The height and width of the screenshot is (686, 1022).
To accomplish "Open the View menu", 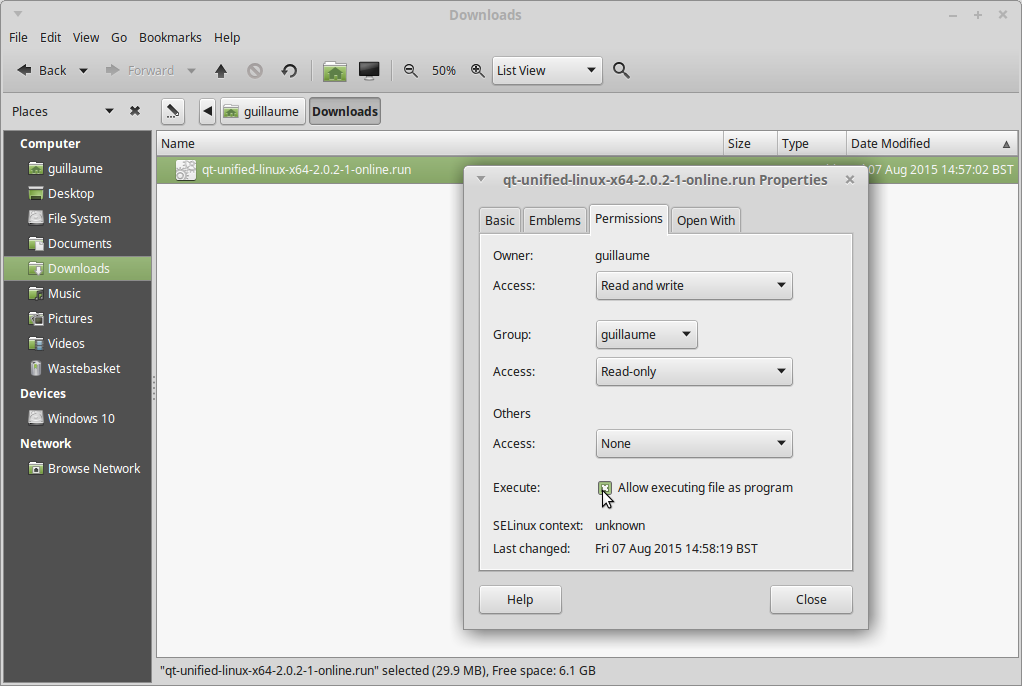I will pyautogui.click(x=85, y=37).
